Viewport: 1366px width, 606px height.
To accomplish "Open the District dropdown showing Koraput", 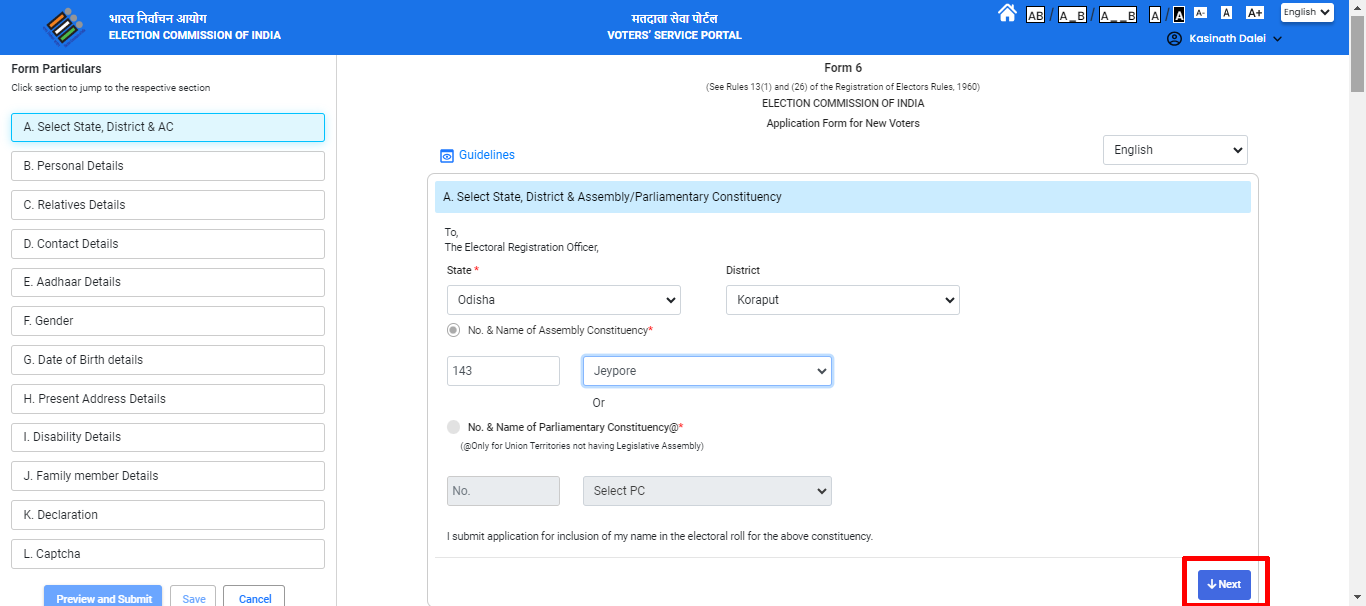I will point(841,299).
